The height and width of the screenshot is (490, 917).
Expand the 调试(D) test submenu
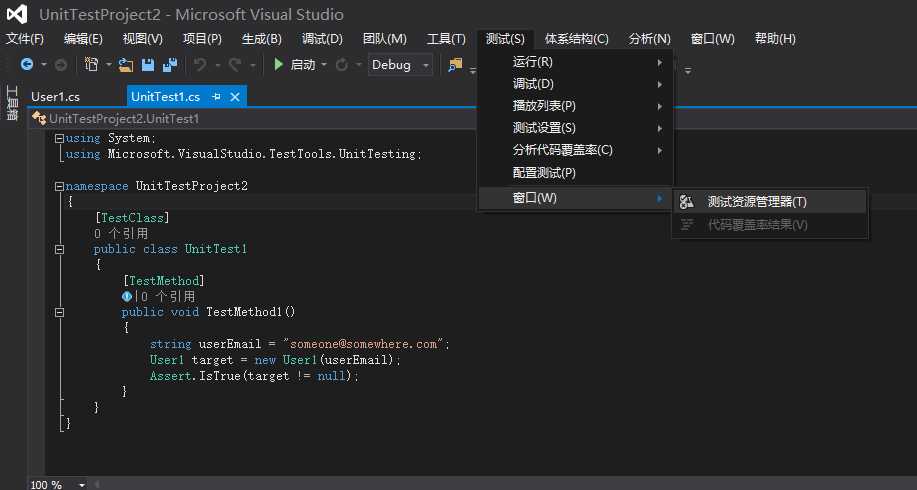point(575,84)
